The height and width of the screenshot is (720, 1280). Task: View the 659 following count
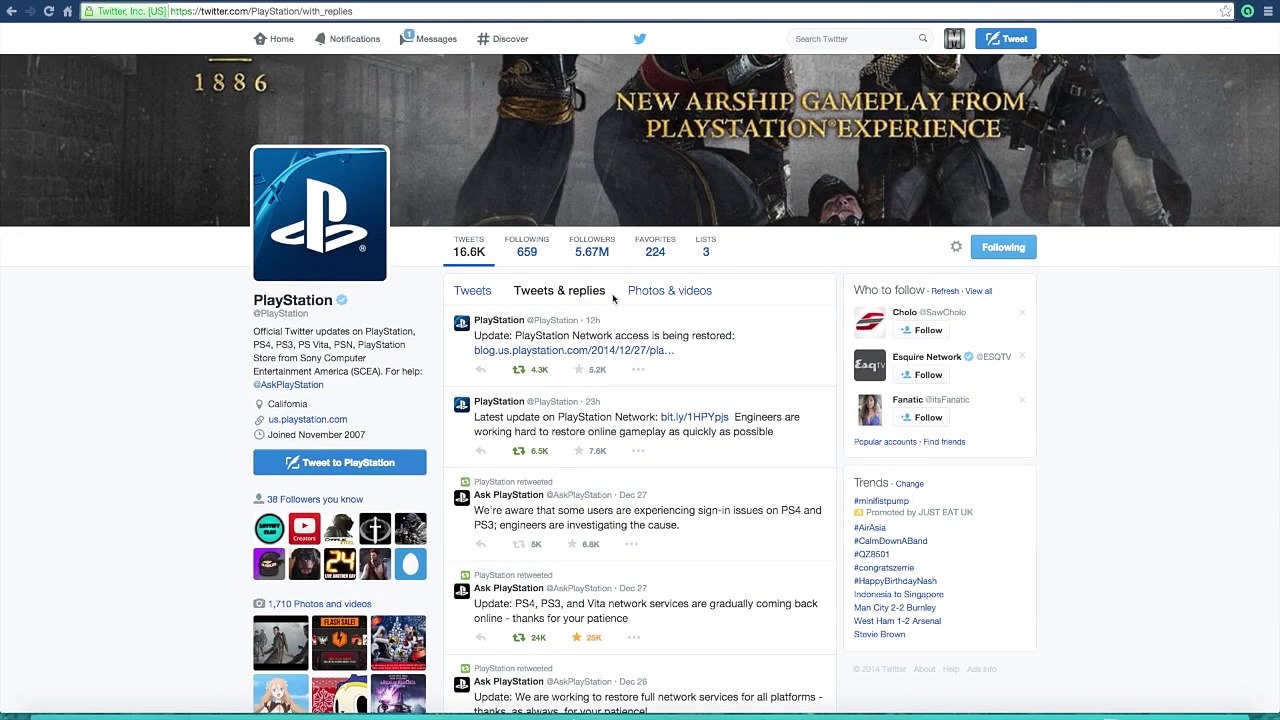point(527,247)
